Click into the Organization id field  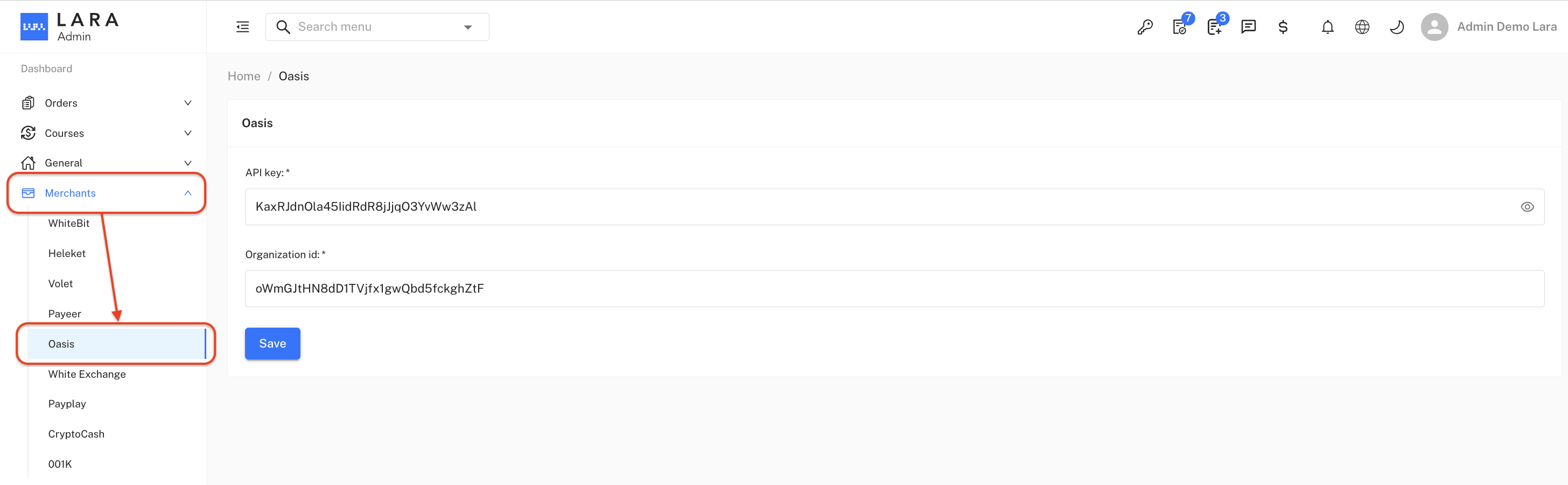click(893, 289)
